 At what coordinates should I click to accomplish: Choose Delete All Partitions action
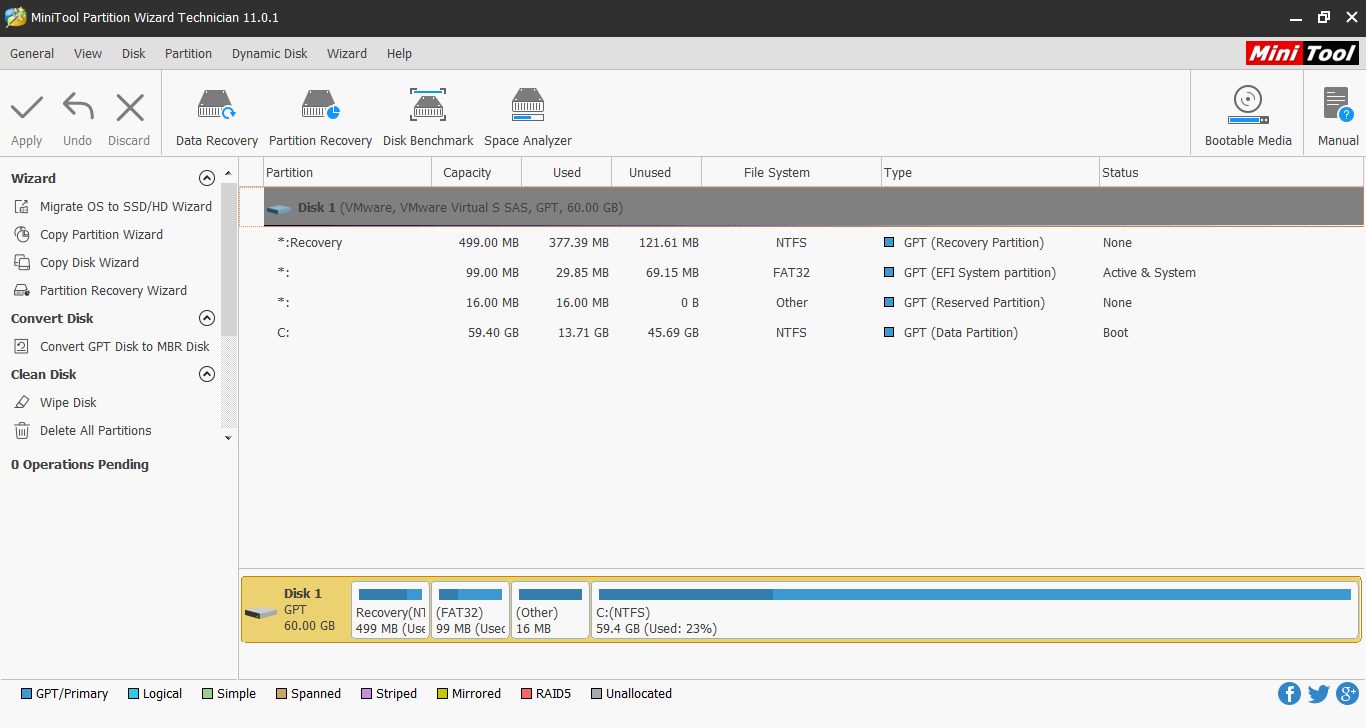[96, 430]
